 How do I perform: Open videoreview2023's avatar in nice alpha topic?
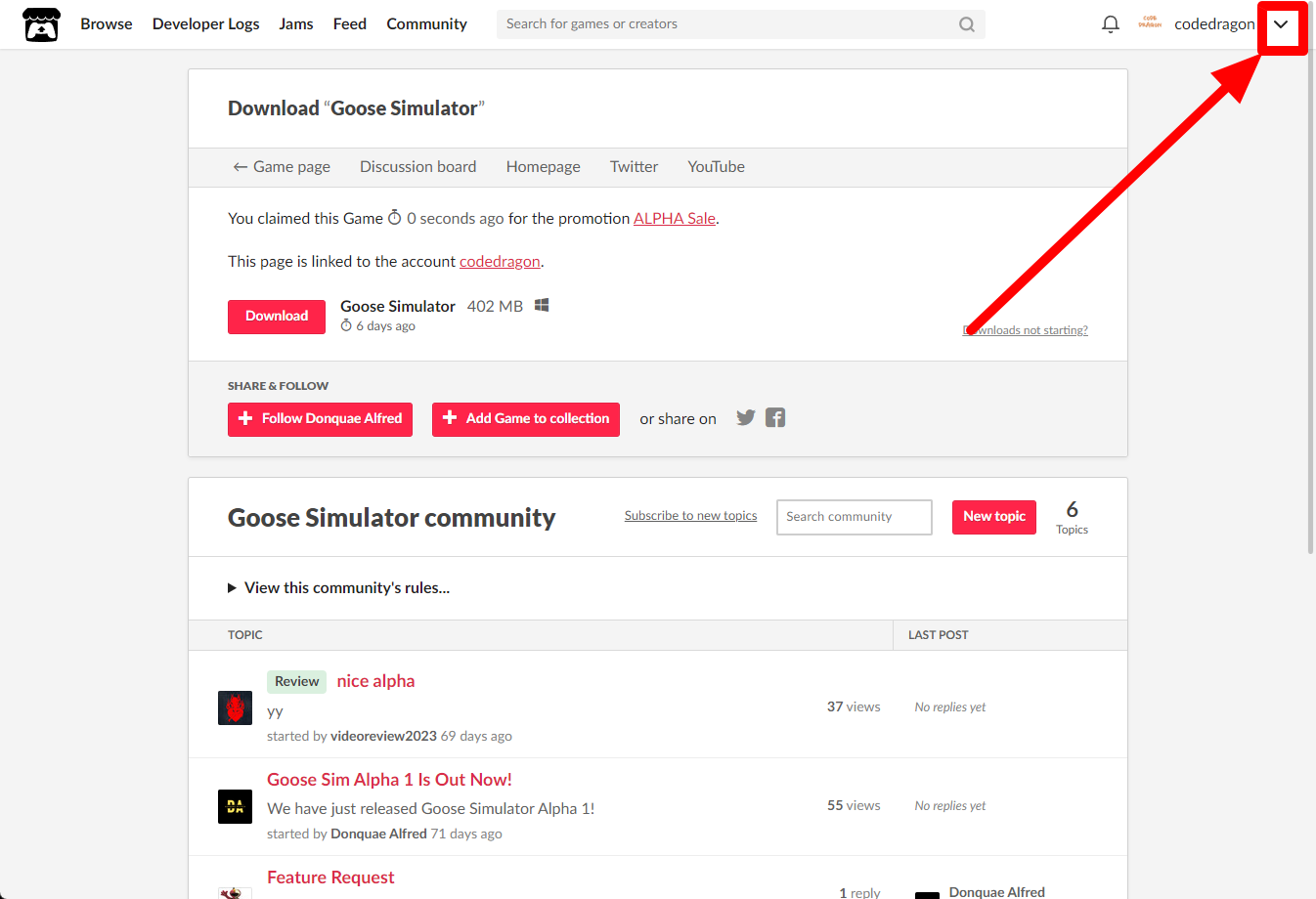235,707
